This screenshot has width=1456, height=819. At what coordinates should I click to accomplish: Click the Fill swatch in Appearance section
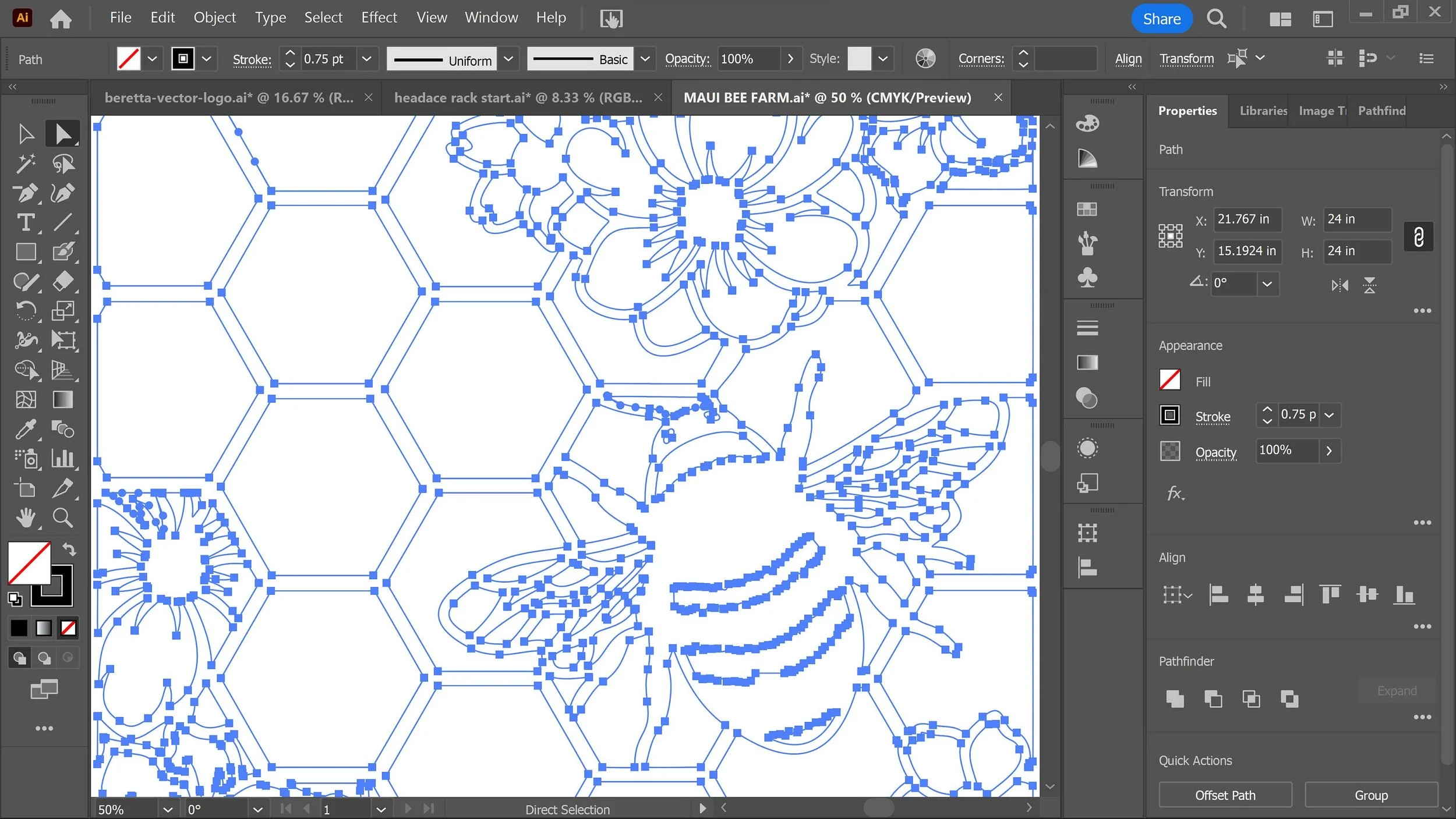click(1169, 380)
